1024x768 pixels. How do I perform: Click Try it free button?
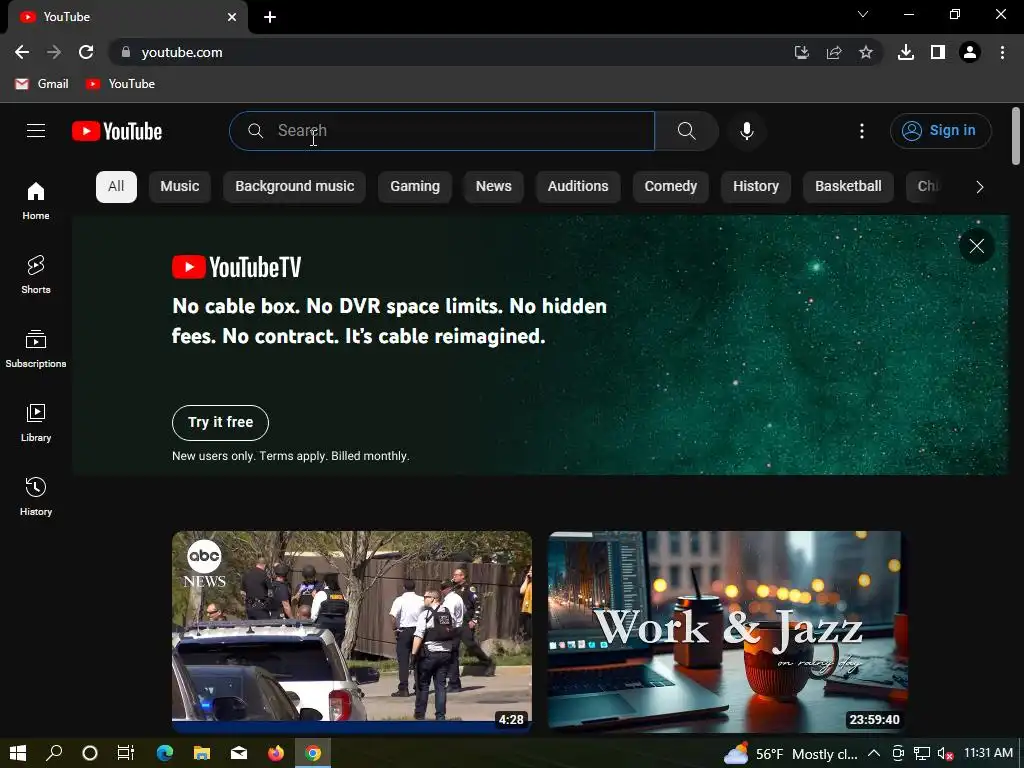click(220, 423)
